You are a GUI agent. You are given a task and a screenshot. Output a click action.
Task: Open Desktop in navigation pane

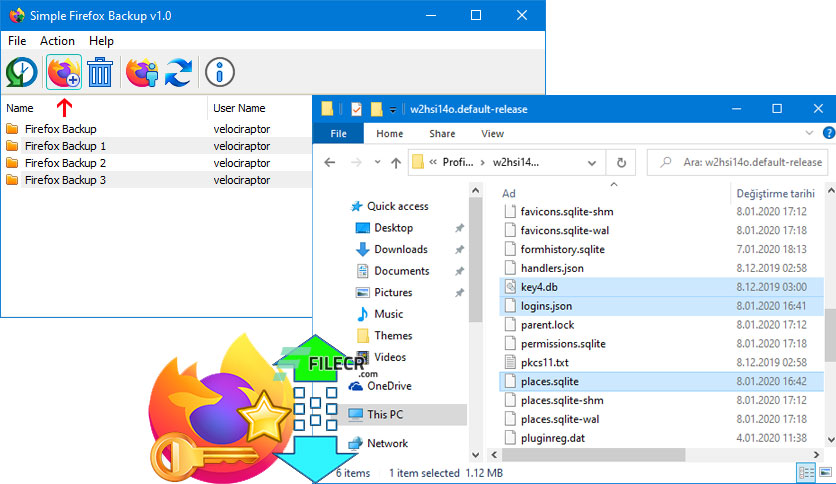[393, 228]
